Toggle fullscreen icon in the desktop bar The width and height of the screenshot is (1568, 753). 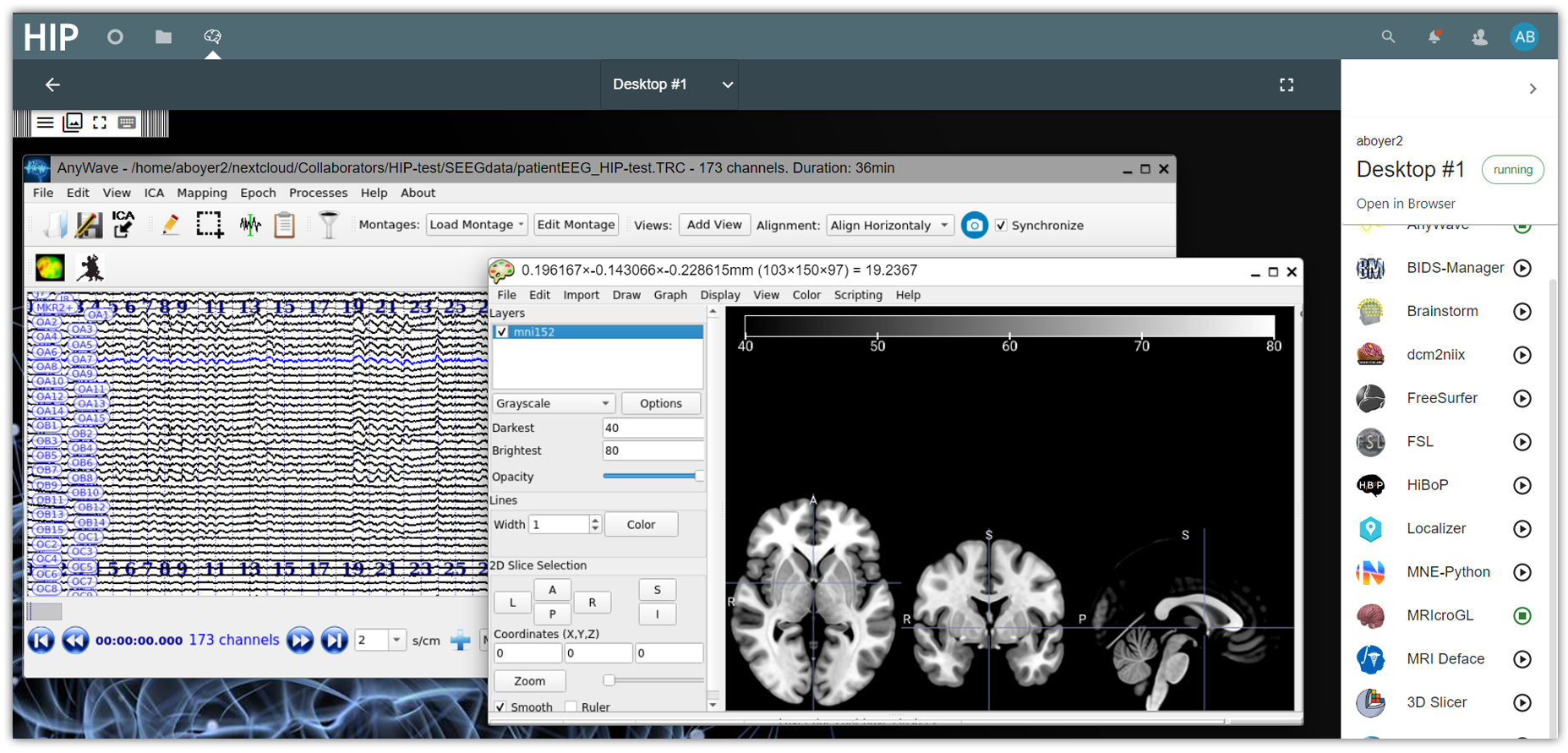1287,85
